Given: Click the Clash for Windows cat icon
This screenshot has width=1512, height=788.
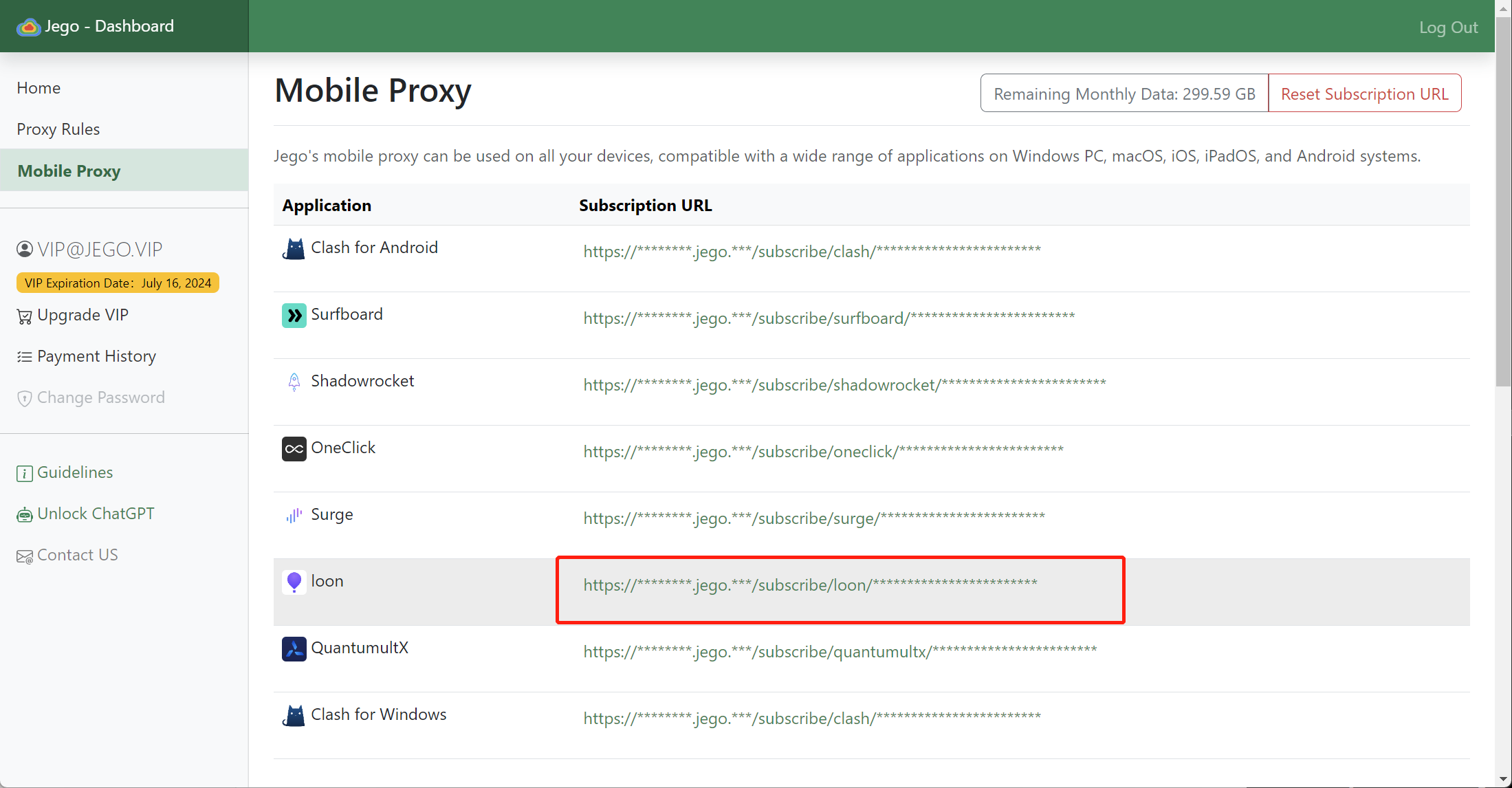Looking at the screenshot, I should point(294,715).
